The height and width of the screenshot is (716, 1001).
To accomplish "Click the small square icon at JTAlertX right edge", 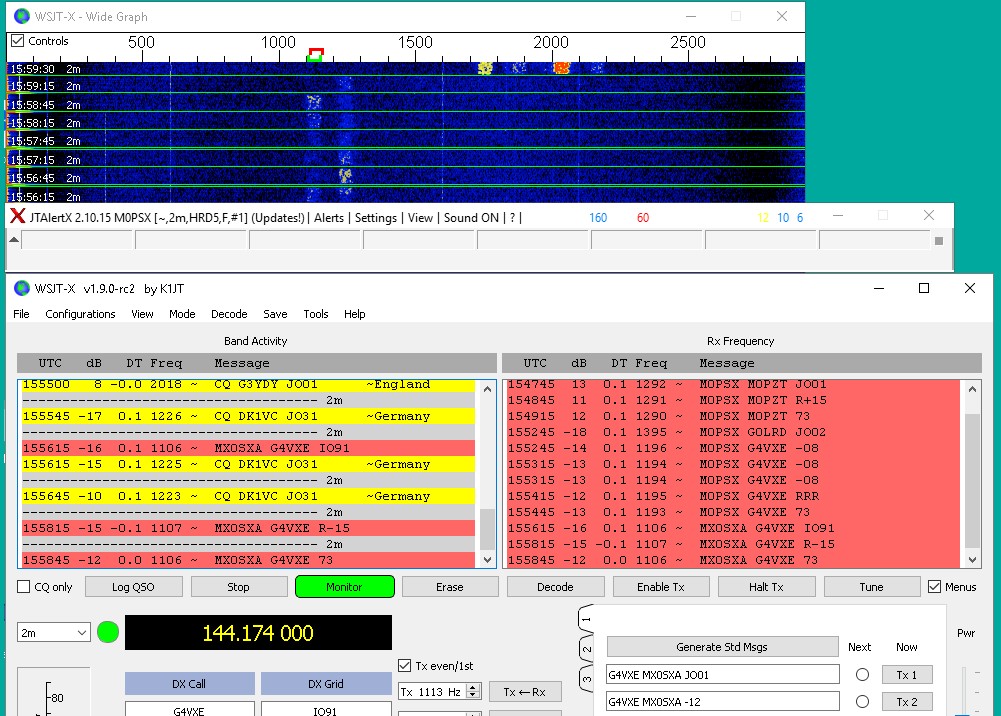I will (938, 241).
